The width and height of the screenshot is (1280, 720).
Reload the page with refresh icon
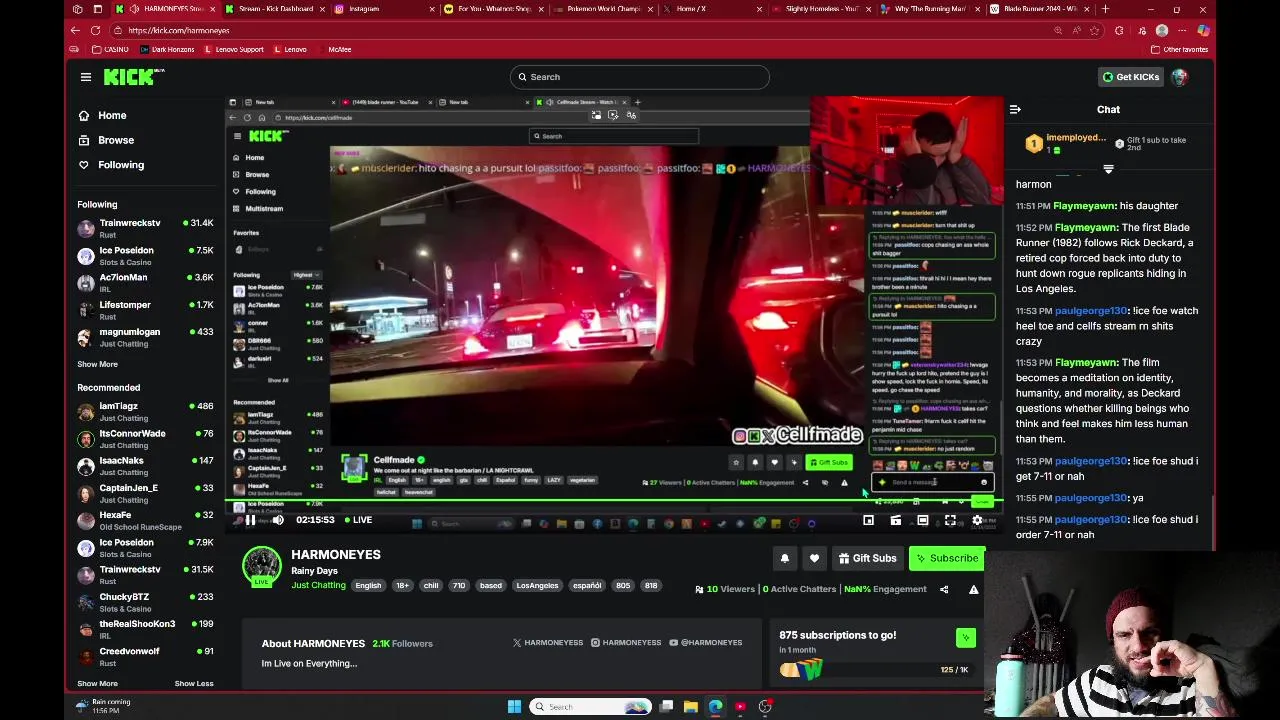click(95, 30)
